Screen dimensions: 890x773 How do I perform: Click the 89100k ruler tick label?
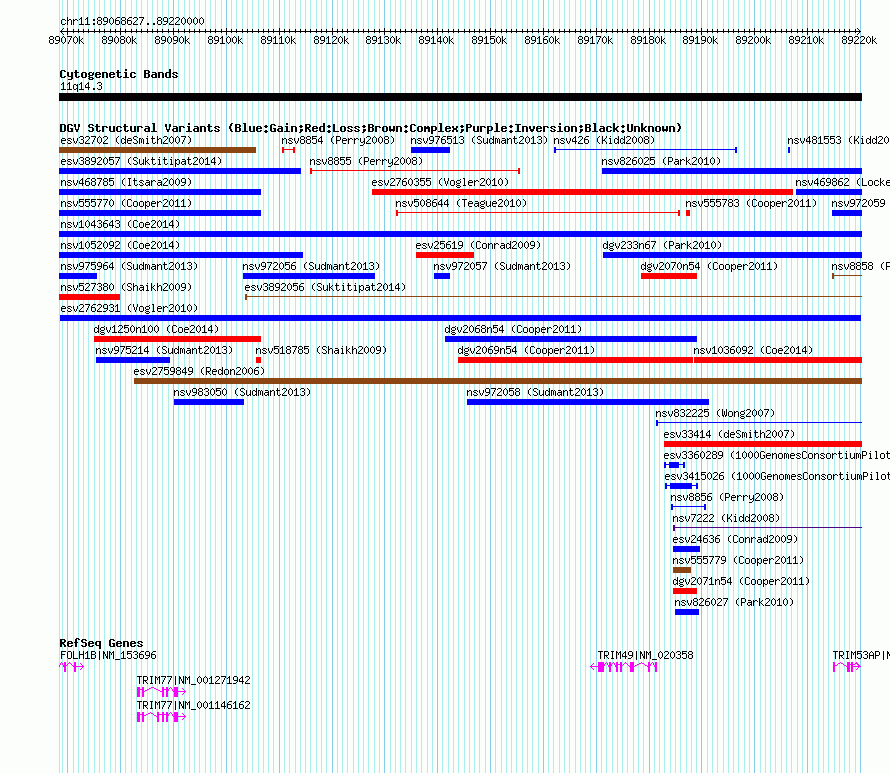pyautogui.click(x=225, y=40)
